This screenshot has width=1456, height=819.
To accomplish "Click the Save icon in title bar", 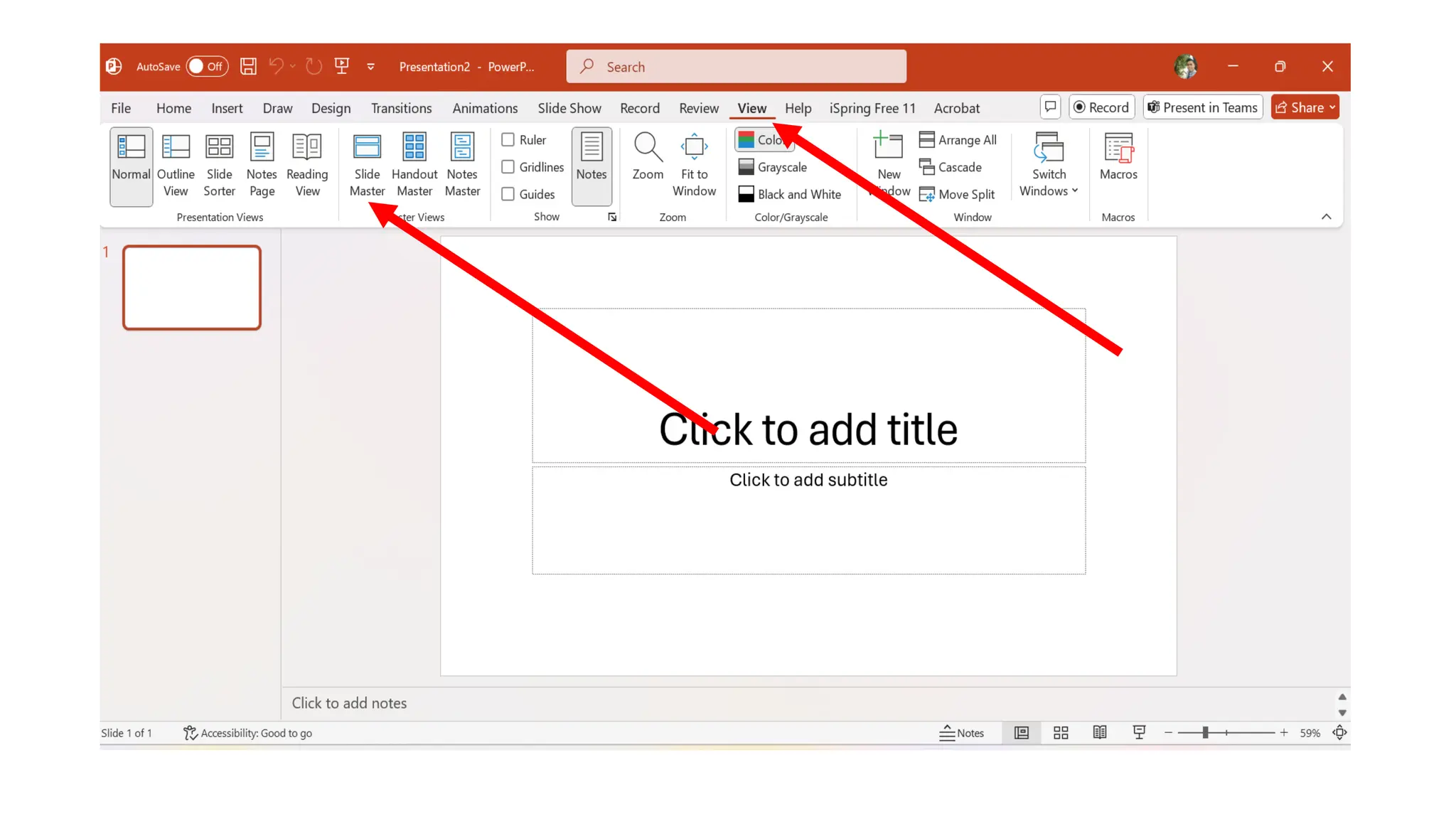I will point(248,67).
